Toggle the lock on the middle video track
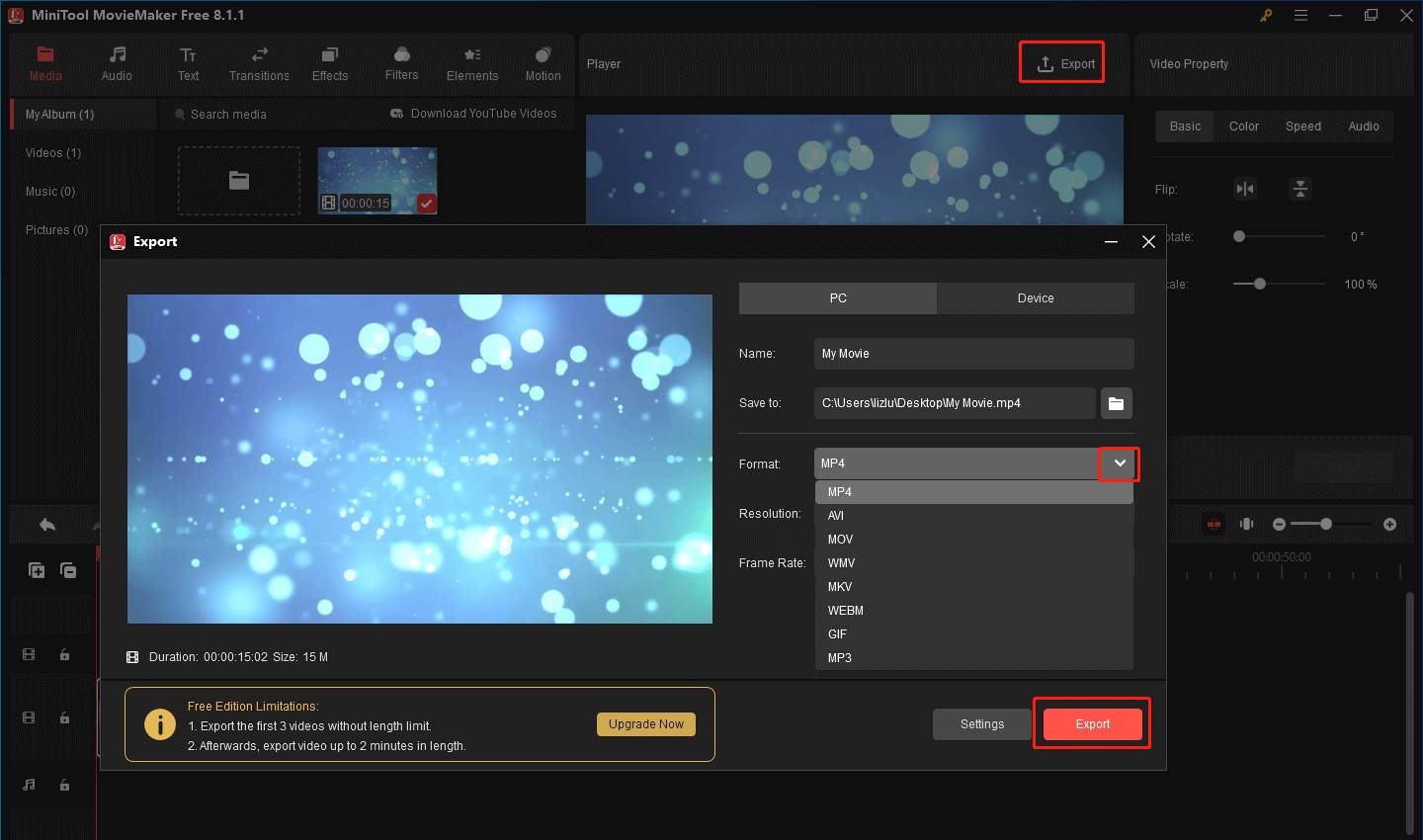This screenshot has height=840, width=1423. click(x=64, y=717)
